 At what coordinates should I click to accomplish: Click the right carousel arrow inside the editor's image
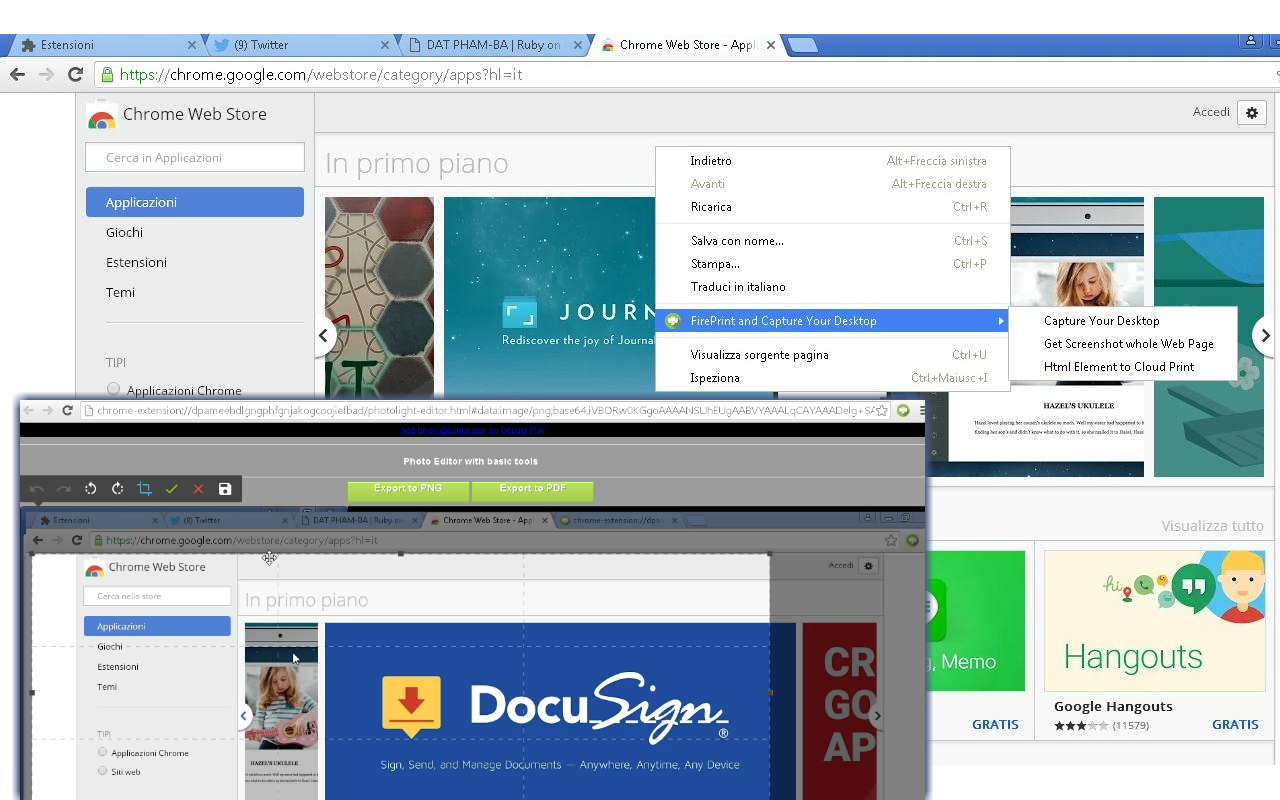877,715
